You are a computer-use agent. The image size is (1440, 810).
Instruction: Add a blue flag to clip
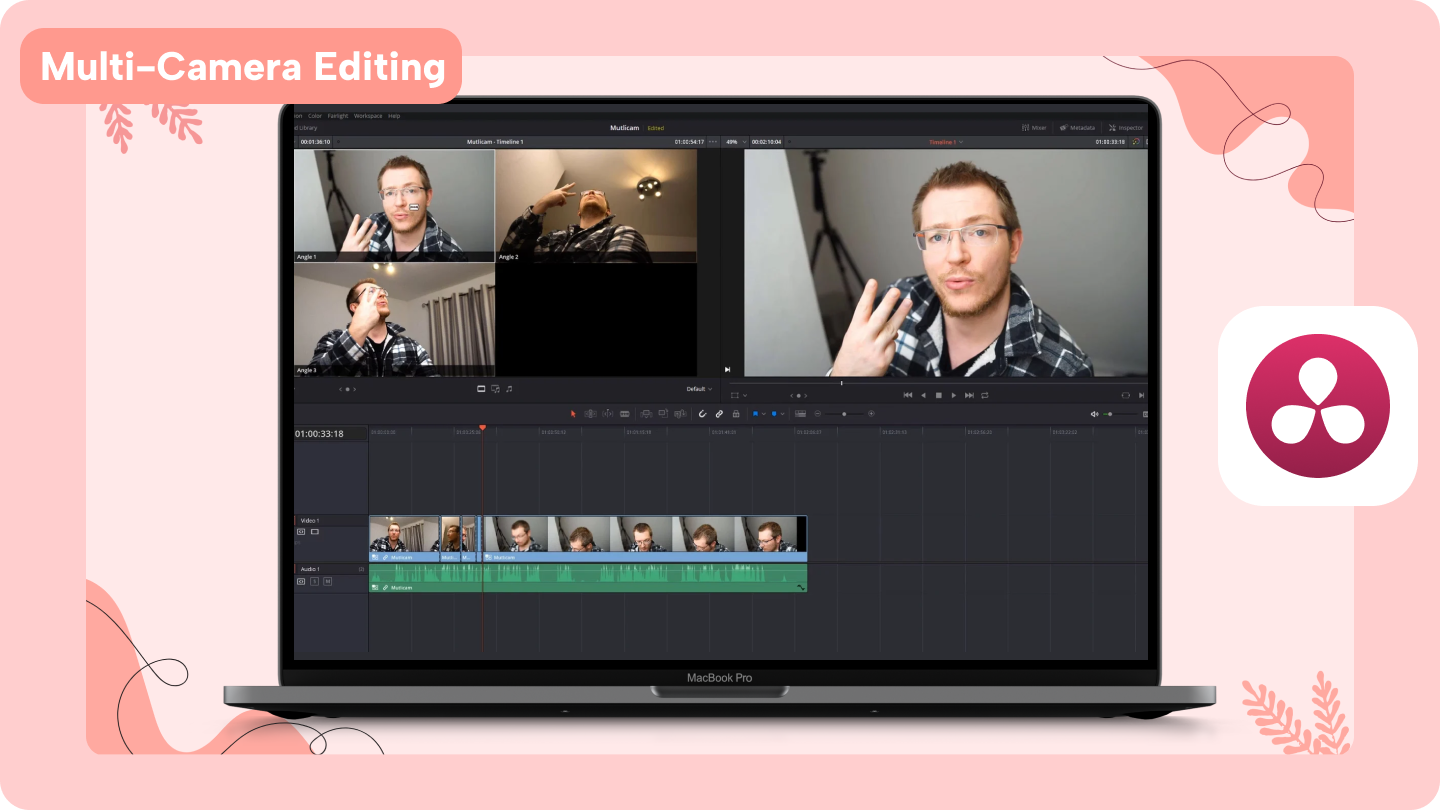point(755,413)
